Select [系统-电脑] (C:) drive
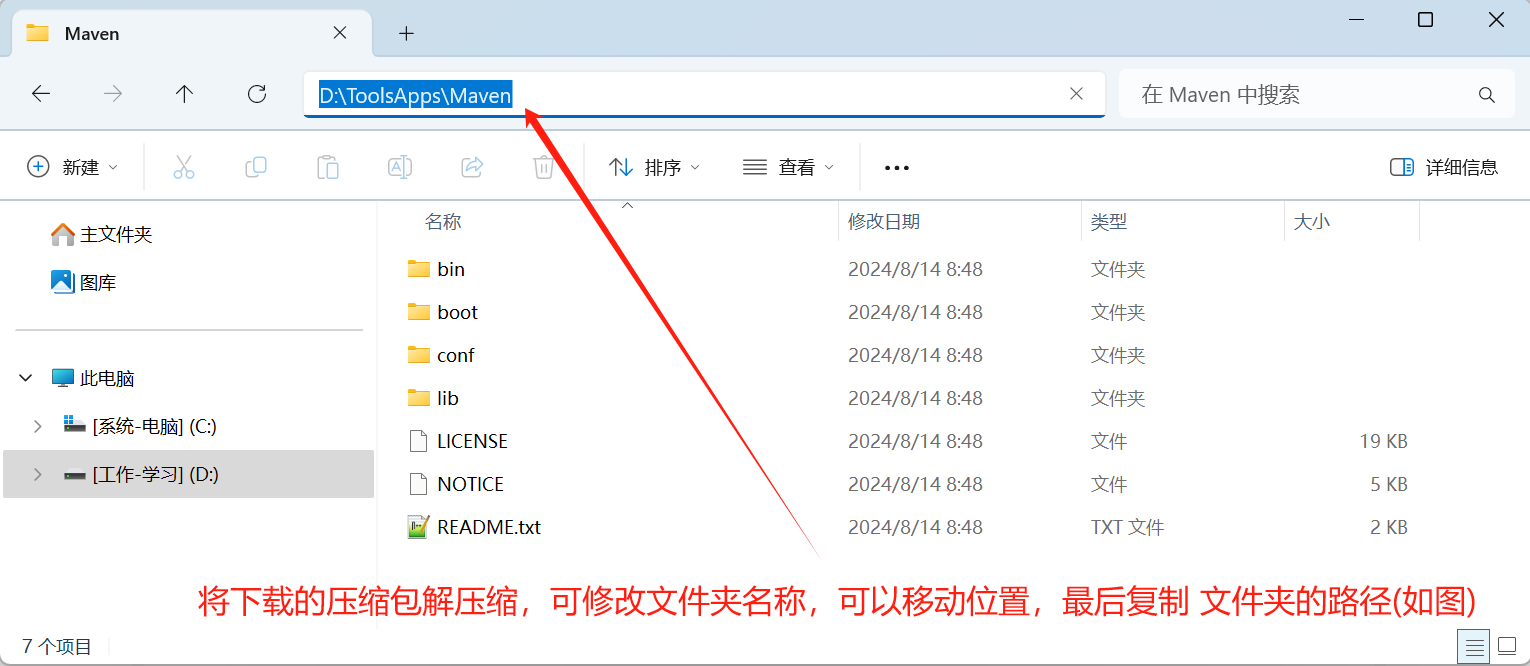 139,426
